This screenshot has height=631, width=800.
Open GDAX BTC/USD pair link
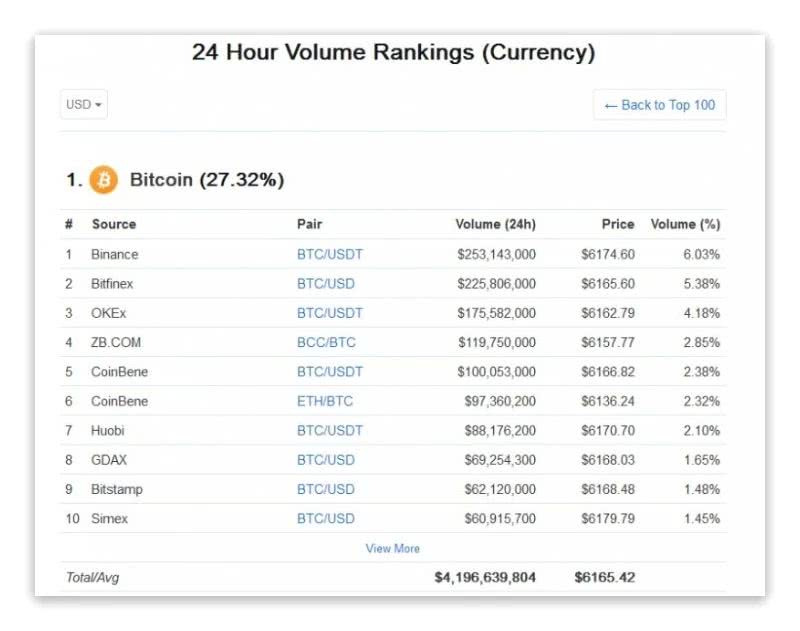326,460
